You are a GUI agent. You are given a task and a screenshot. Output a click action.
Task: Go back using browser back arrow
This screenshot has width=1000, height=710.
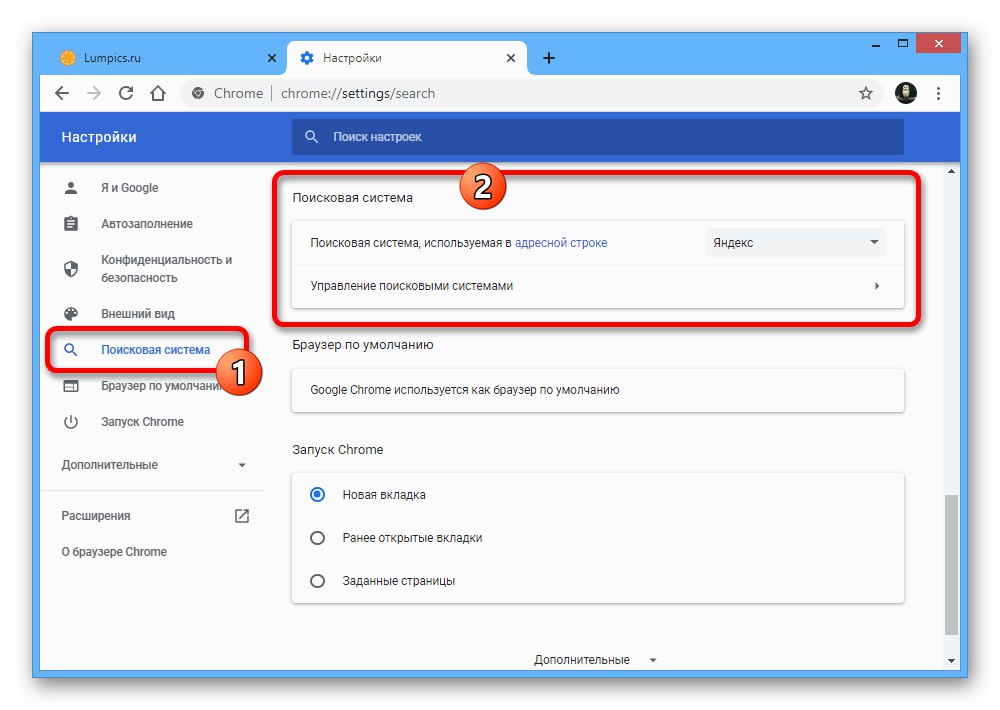[62, 94]
